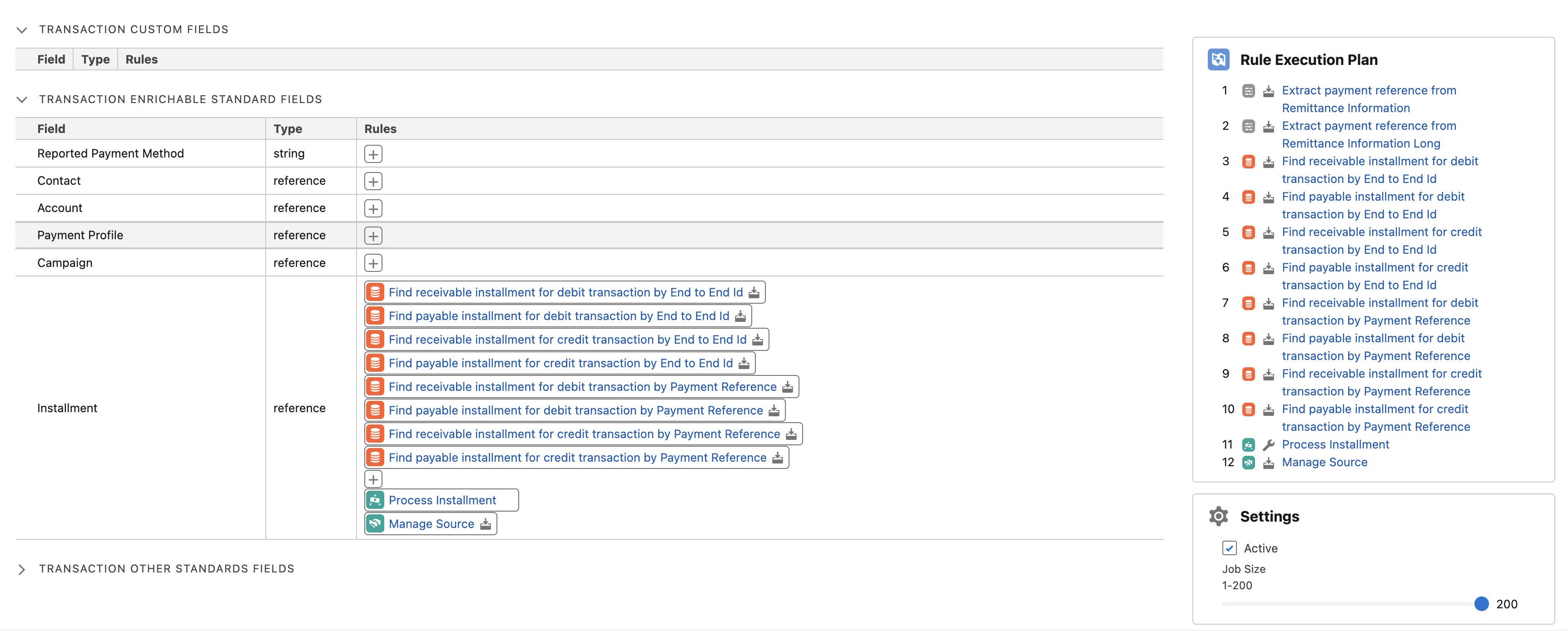Screen dimensions: 1568x631
Task: Collapse Transaction Enrichable Standard Fields section
Action: coord(22,100)
